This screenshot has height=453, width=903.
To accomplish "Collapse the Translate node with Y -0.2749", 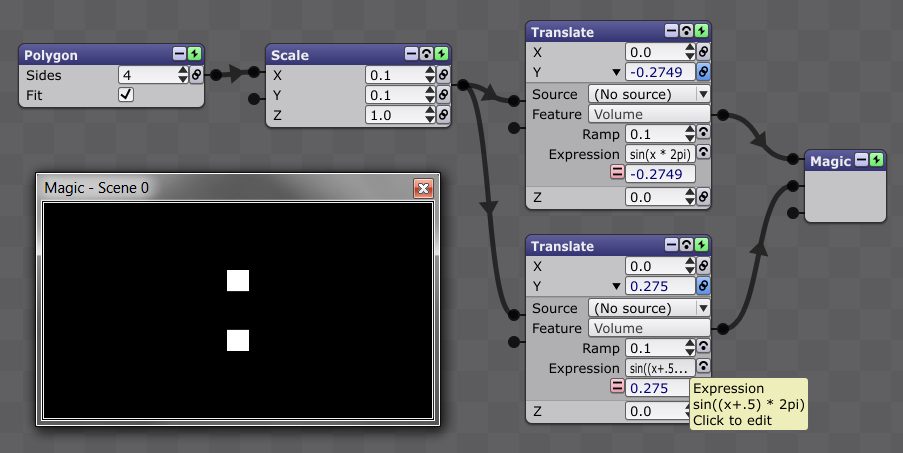I will (x=671, y=31).
